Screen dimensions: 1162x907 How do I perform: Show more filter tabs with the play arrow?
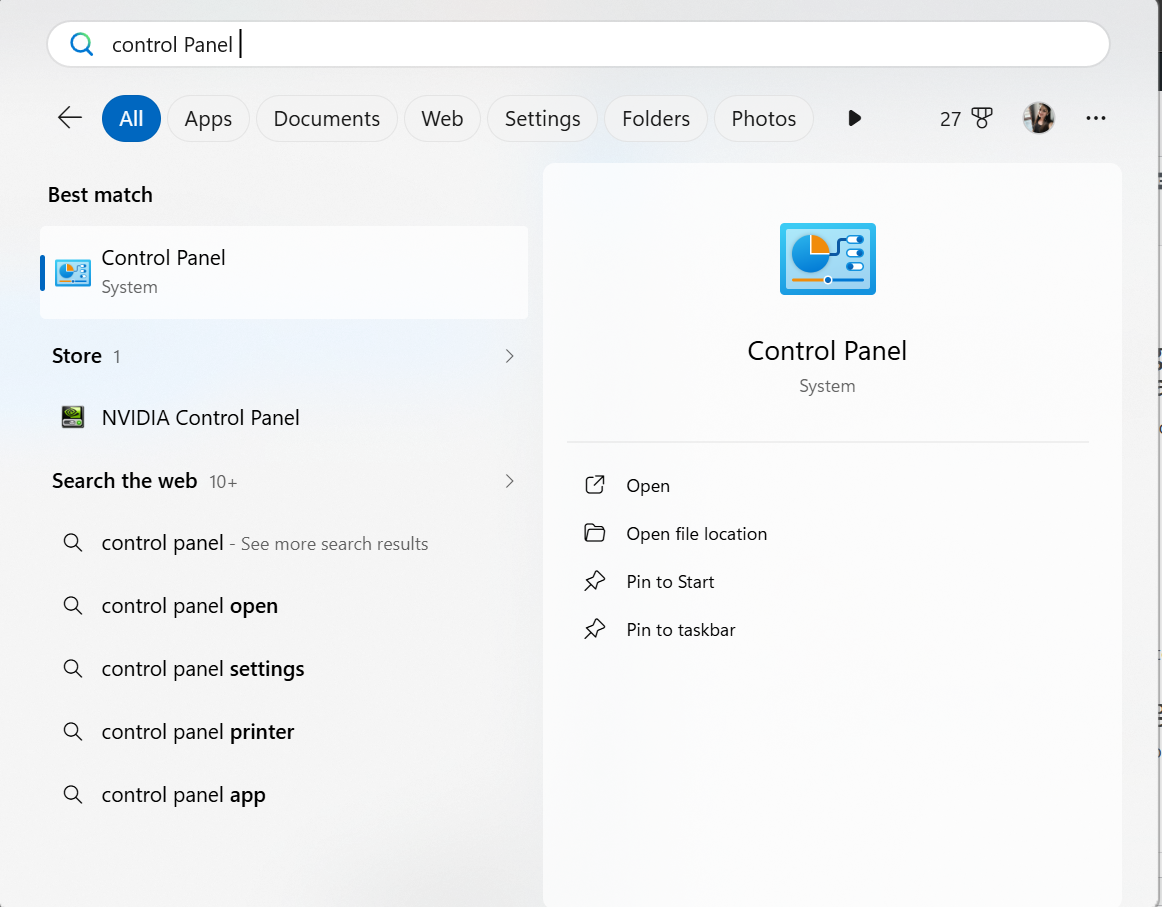click(854, 118)
